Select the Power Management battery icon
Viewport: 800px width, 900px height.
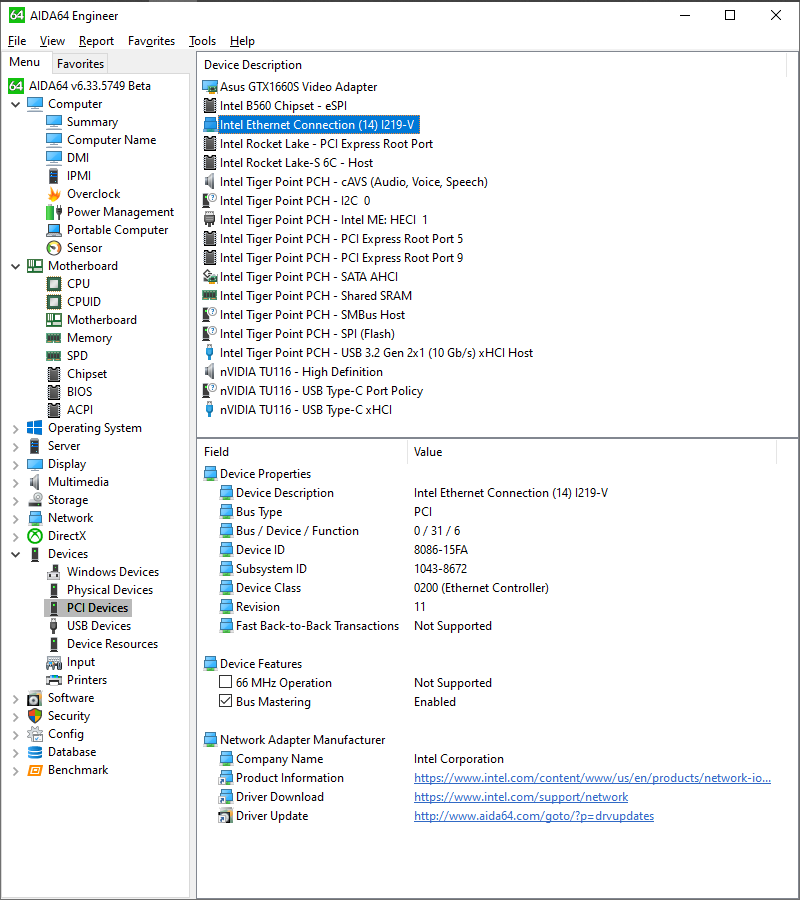[x=54, y=212]
